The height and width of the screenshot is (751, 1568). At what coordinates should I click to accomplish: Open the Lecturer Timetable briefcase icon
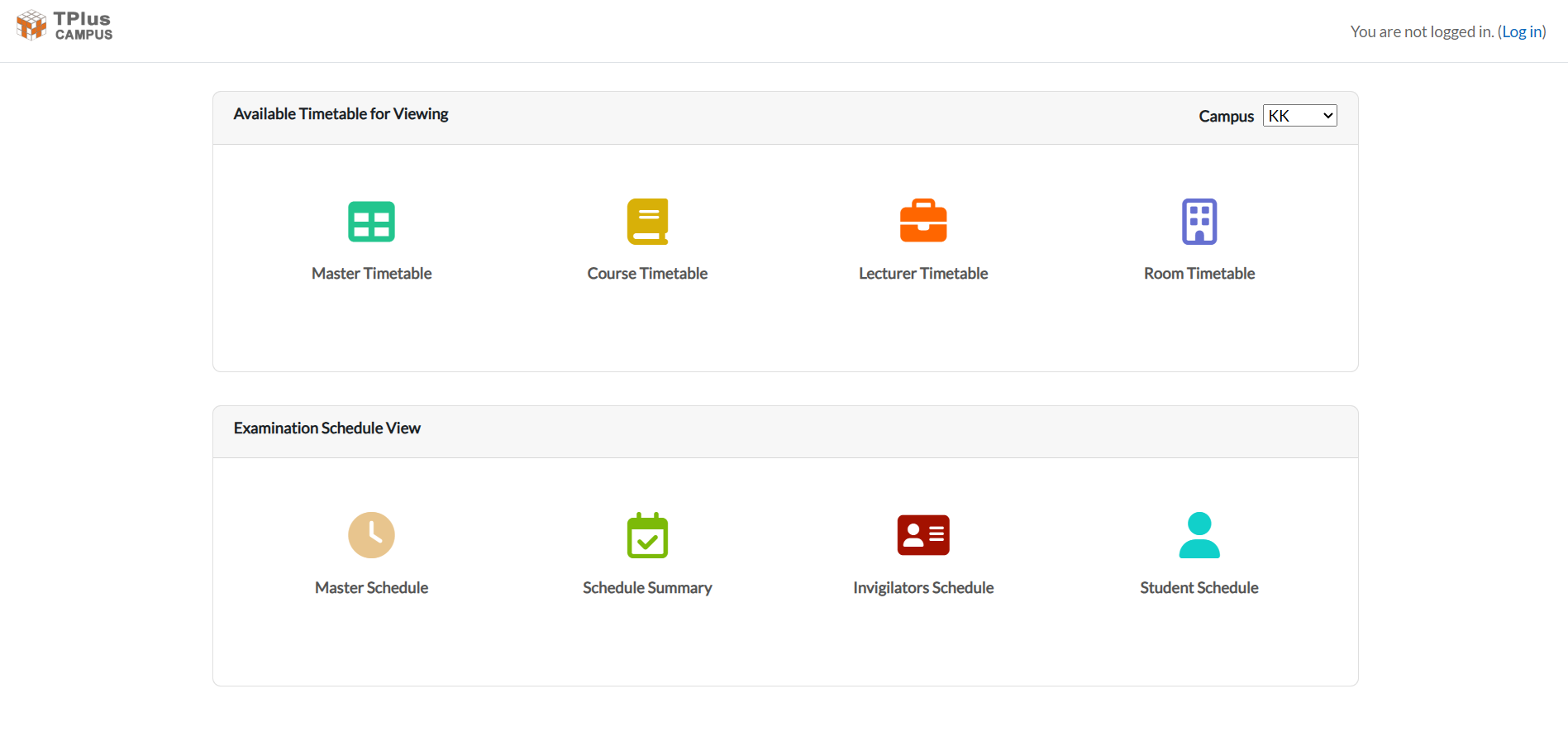click(x=923, y=220)
